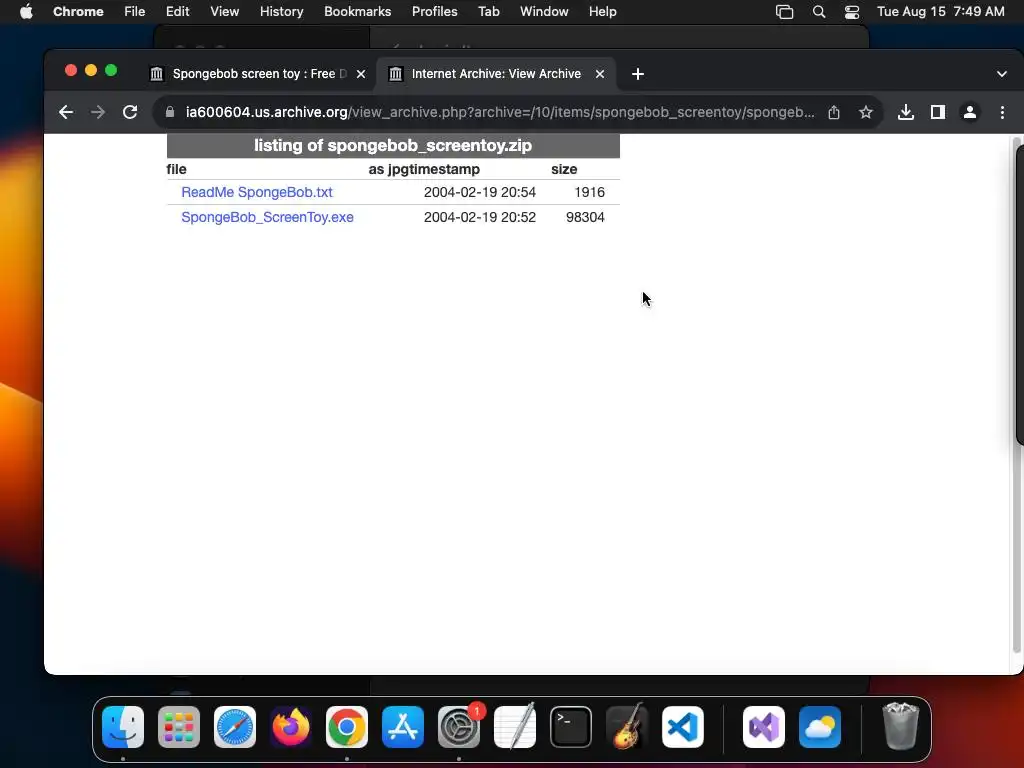Open a new tab with plus button

pyautogui.click(x=638, y=74)
